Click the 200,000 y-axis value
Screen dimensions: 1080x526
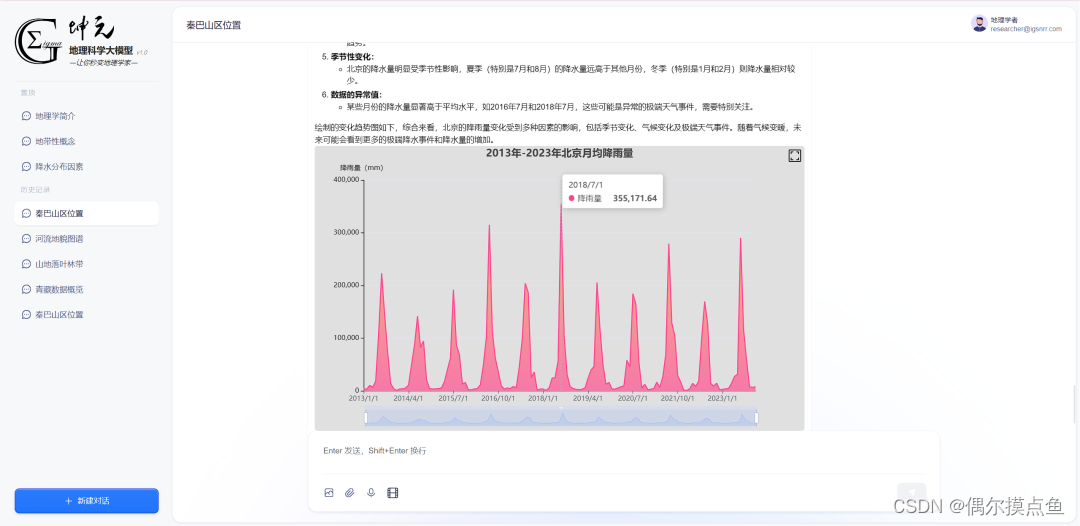346,285
